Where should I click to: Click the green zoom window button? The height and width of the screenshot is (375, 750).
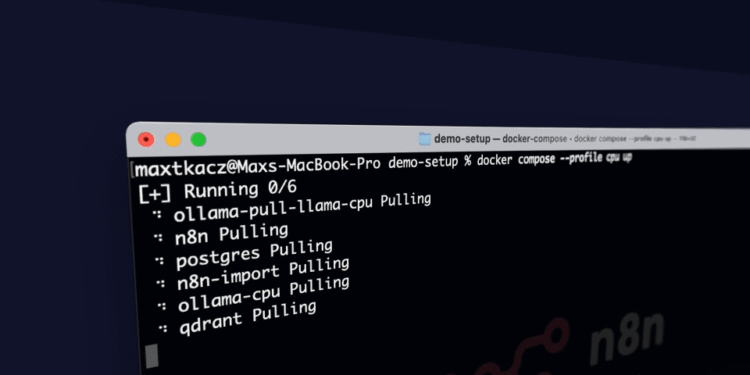199,140
